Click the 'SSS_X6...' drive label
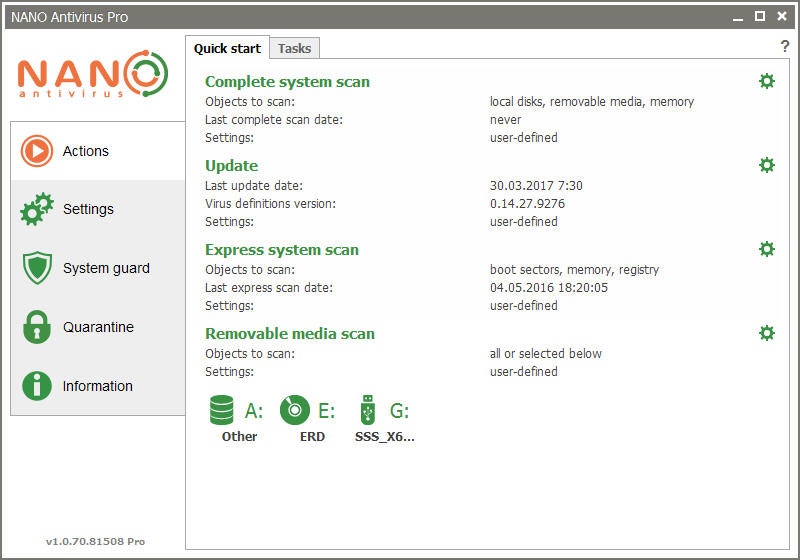This screenshot has width=800, height=560. (x=385, y=437)
